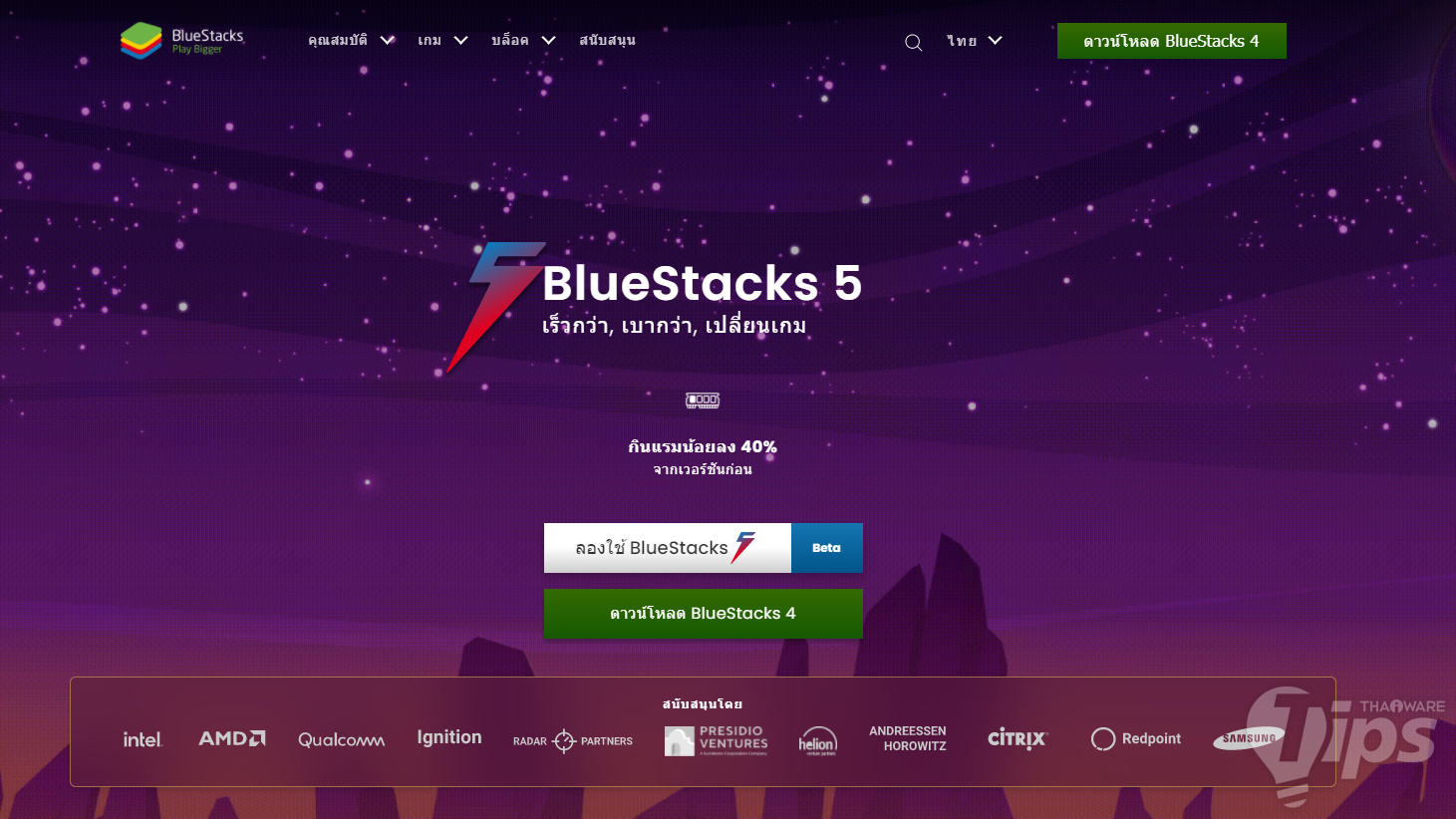This screenshot has width=1456, height=819.
Task: Click the Redpoint sponsor logo
Action: point(1136,738)
